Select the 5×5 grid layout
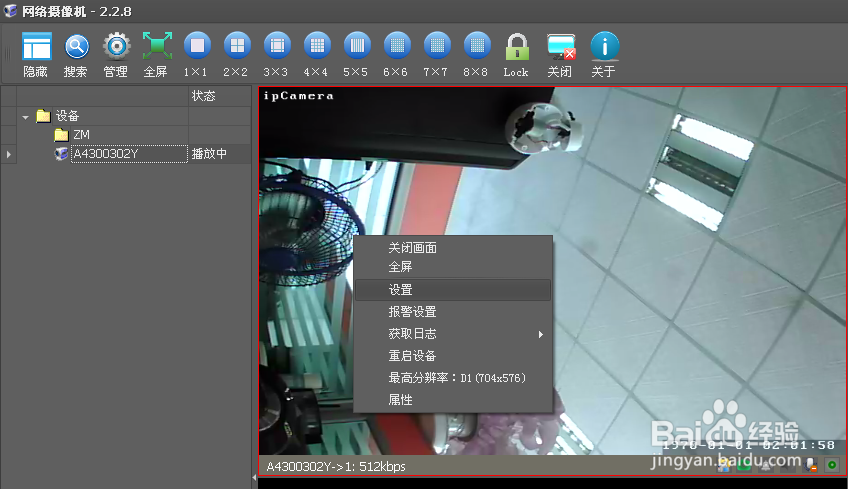 point(357,46)
